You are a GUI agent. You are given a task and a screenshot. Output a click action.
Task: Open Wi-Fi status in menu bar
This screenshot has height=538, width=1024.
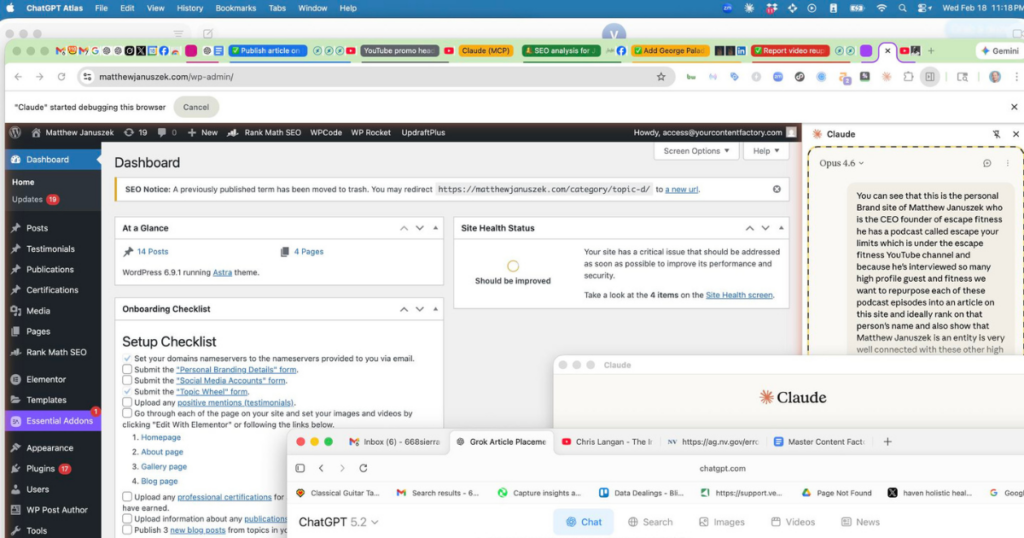tap(881, 8)
